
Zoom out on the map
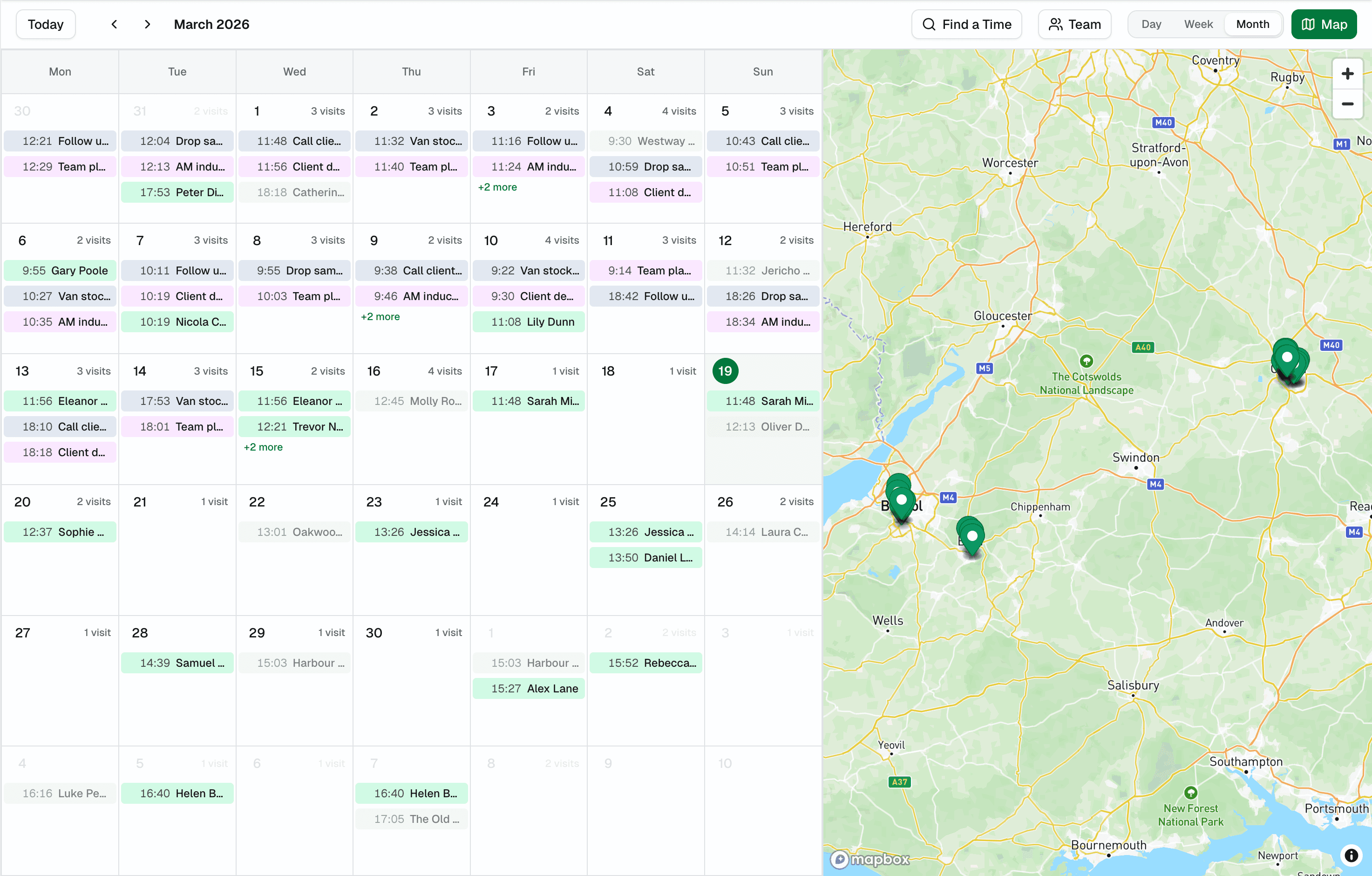click(1347, 104)
